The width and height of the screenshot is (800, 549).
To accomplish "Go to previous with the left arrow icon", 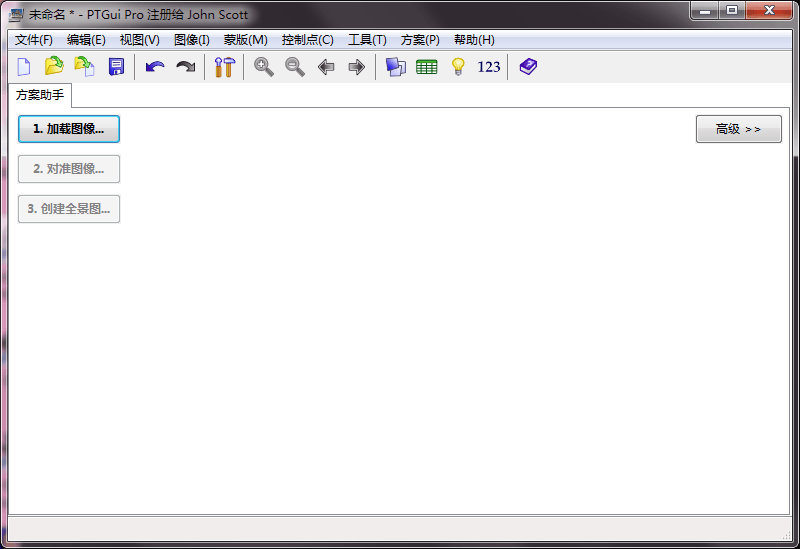I will pyautogui.click(x=326, y=67).
